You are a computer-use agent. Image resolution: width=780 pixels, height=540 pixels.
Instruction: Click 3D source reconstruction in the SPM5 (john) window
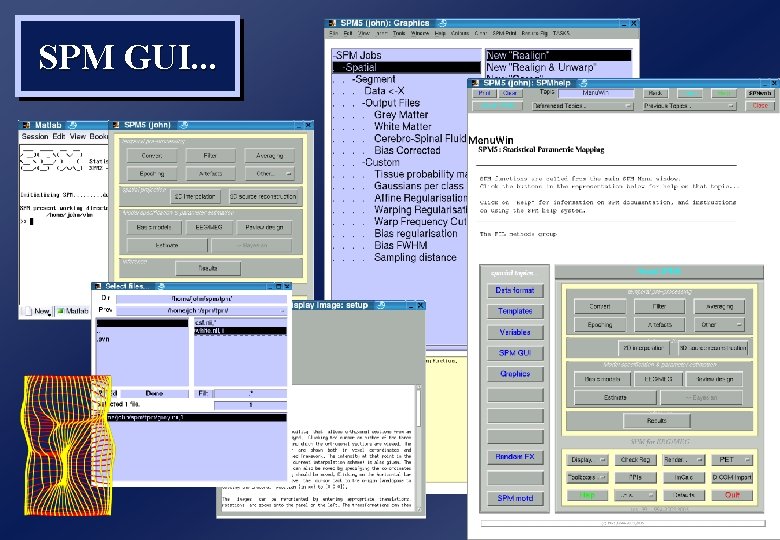coord(263,196)
